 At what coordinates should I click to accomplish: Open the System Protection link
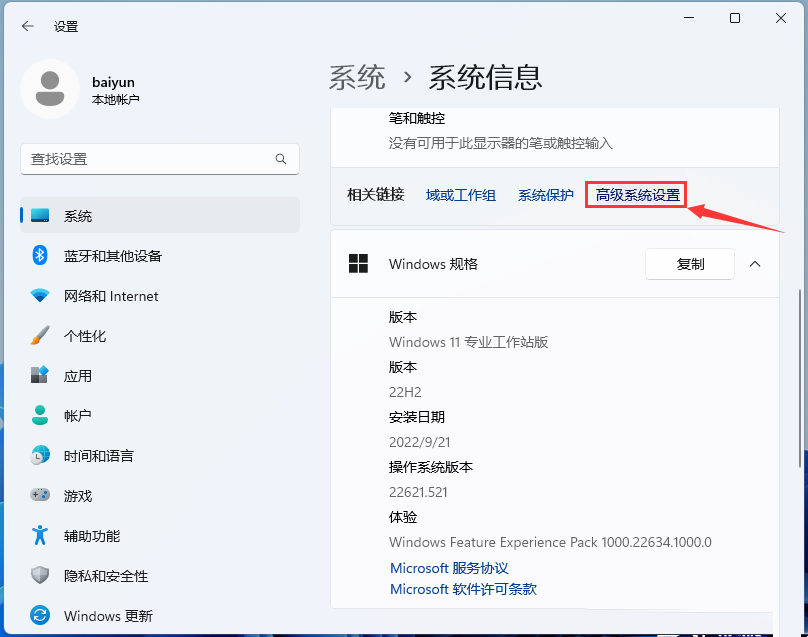(545, 195)
